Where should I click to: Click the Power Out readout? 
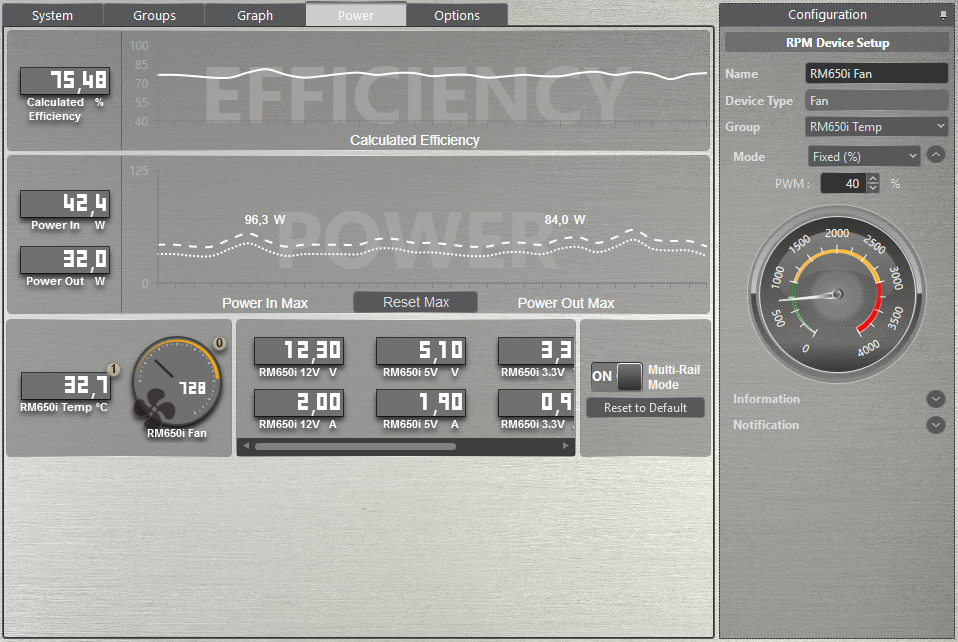(x=65, y=260)
